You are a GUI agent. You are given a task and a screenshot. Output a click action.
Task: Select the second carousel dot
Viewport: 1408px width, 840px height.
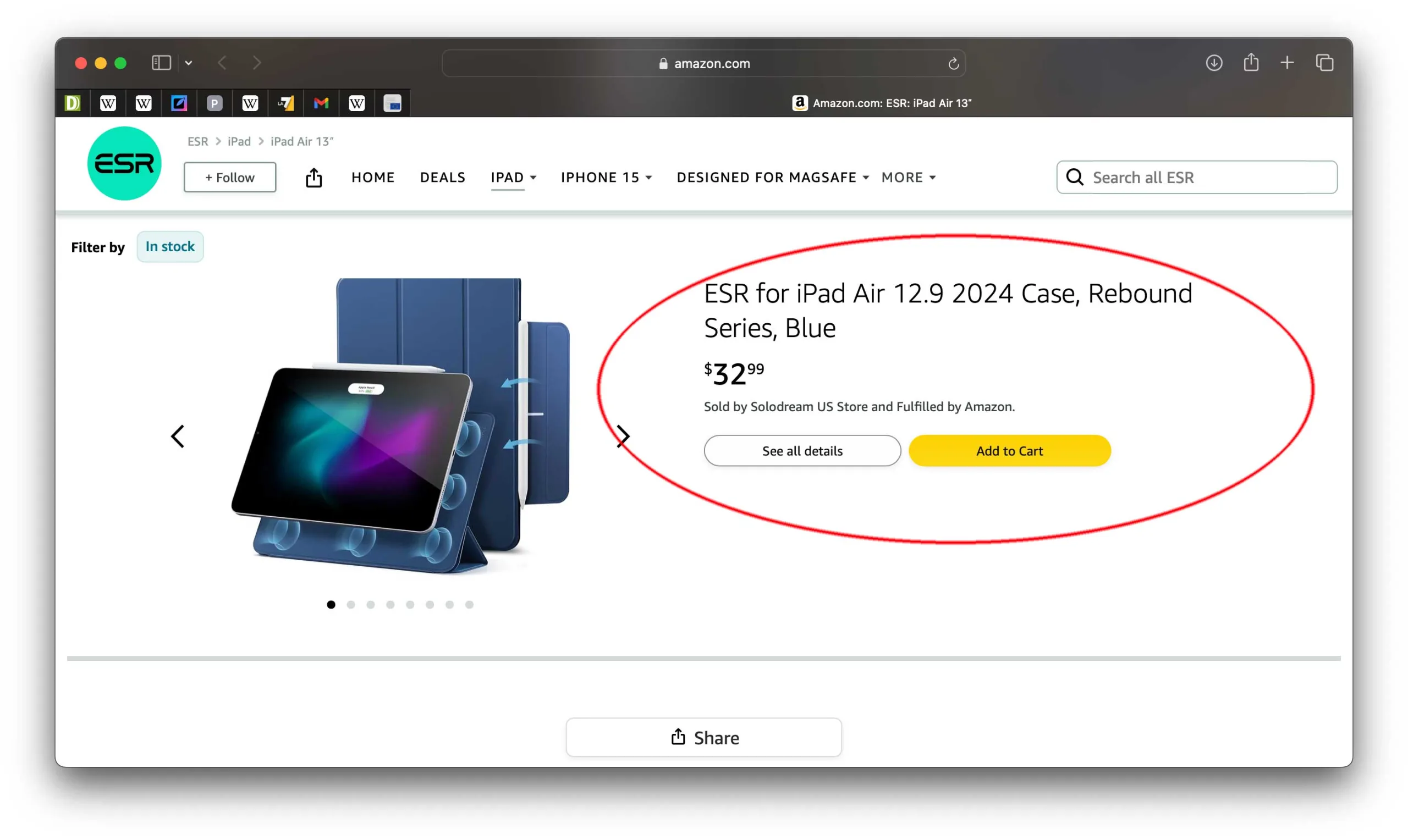tap(351, 605)
